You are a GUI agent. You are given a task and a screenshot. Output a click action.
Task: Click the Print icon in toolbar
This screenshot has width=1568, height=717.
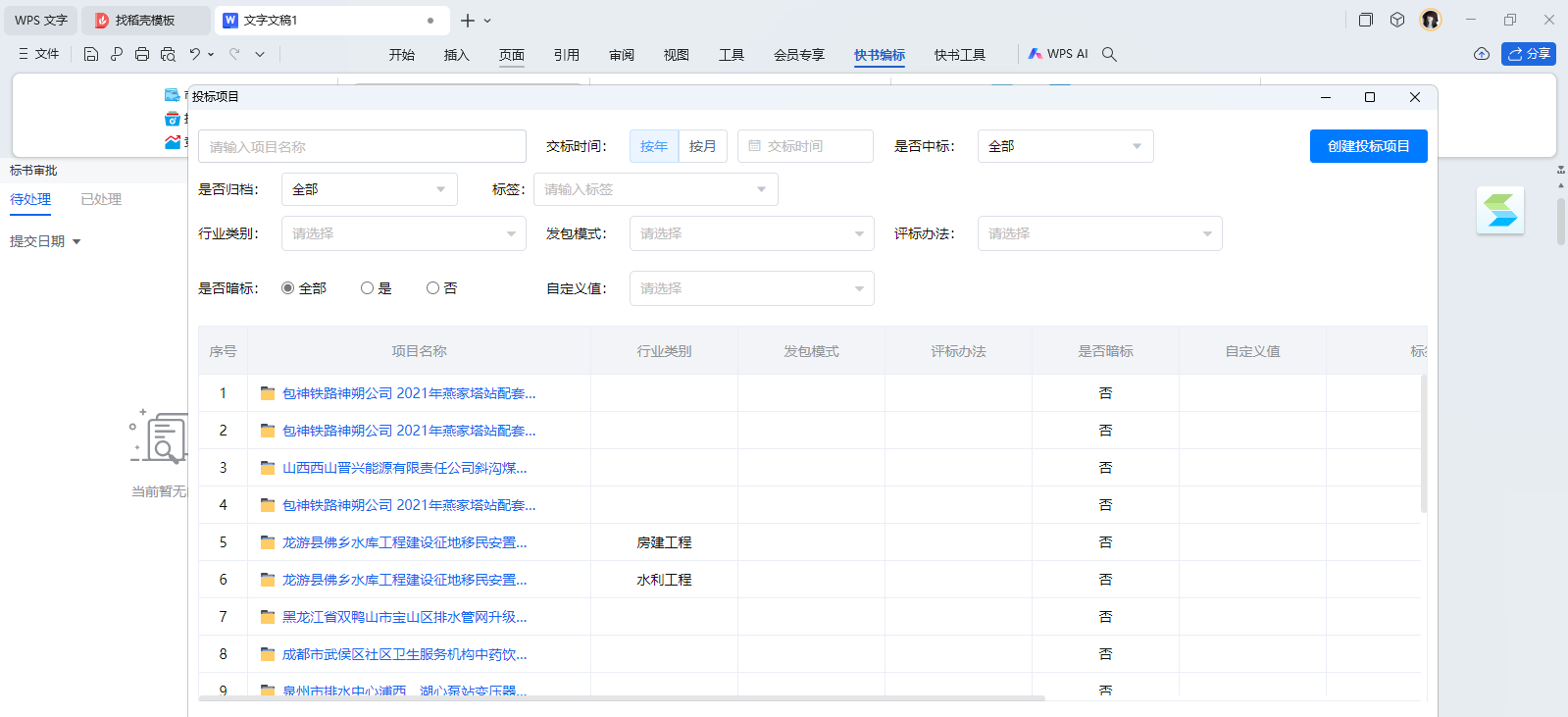(x=142, y=54)
